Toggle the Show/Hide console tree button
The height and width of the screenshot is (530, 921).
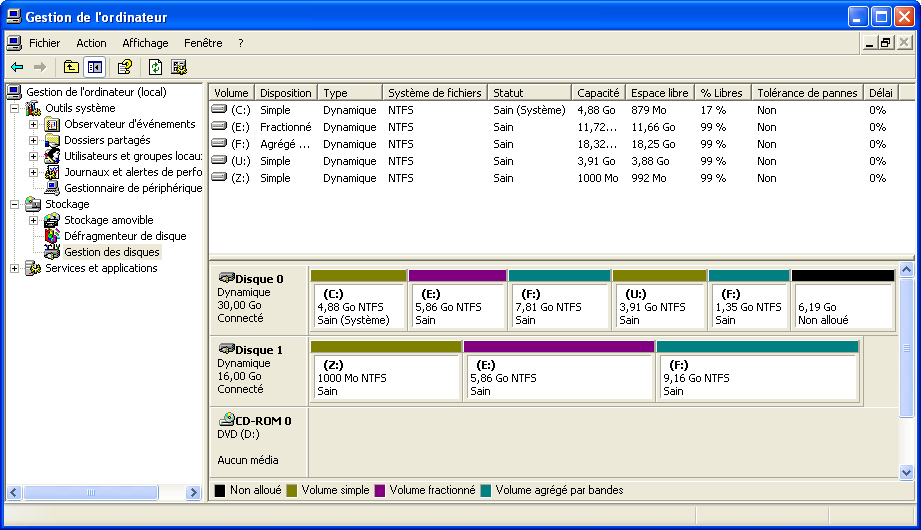point(95,67)
